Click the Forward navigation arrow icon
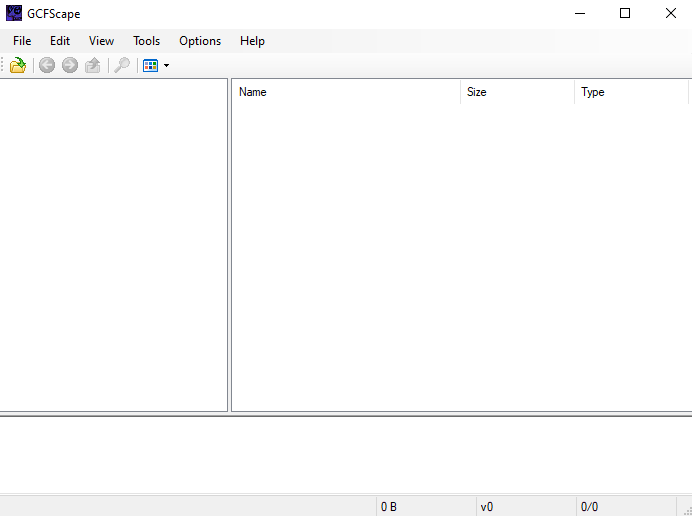692x516 pixels. point(70,65)
